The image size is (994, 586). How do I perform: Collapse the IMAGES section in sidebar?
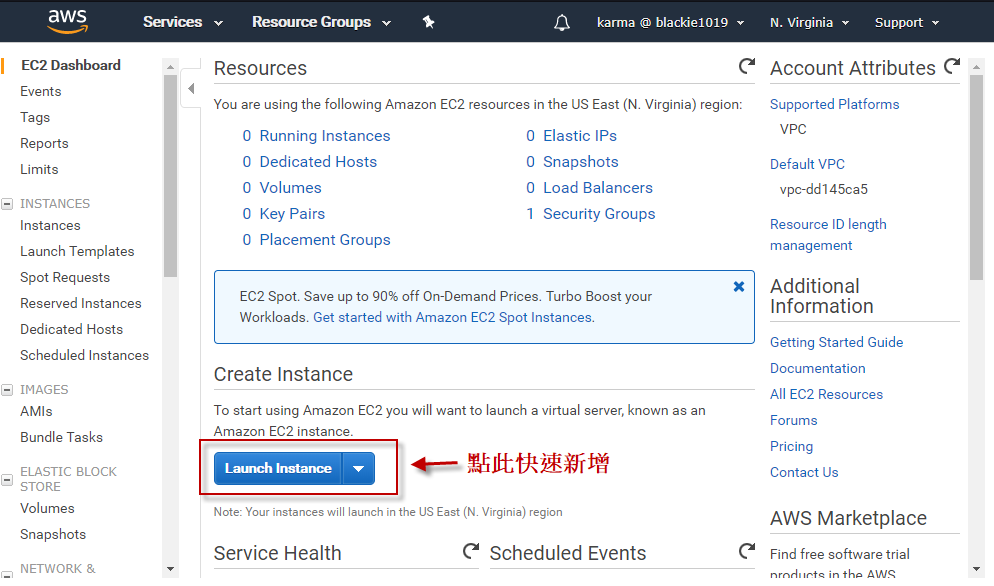pyautogui.click(x=8, y=390)
